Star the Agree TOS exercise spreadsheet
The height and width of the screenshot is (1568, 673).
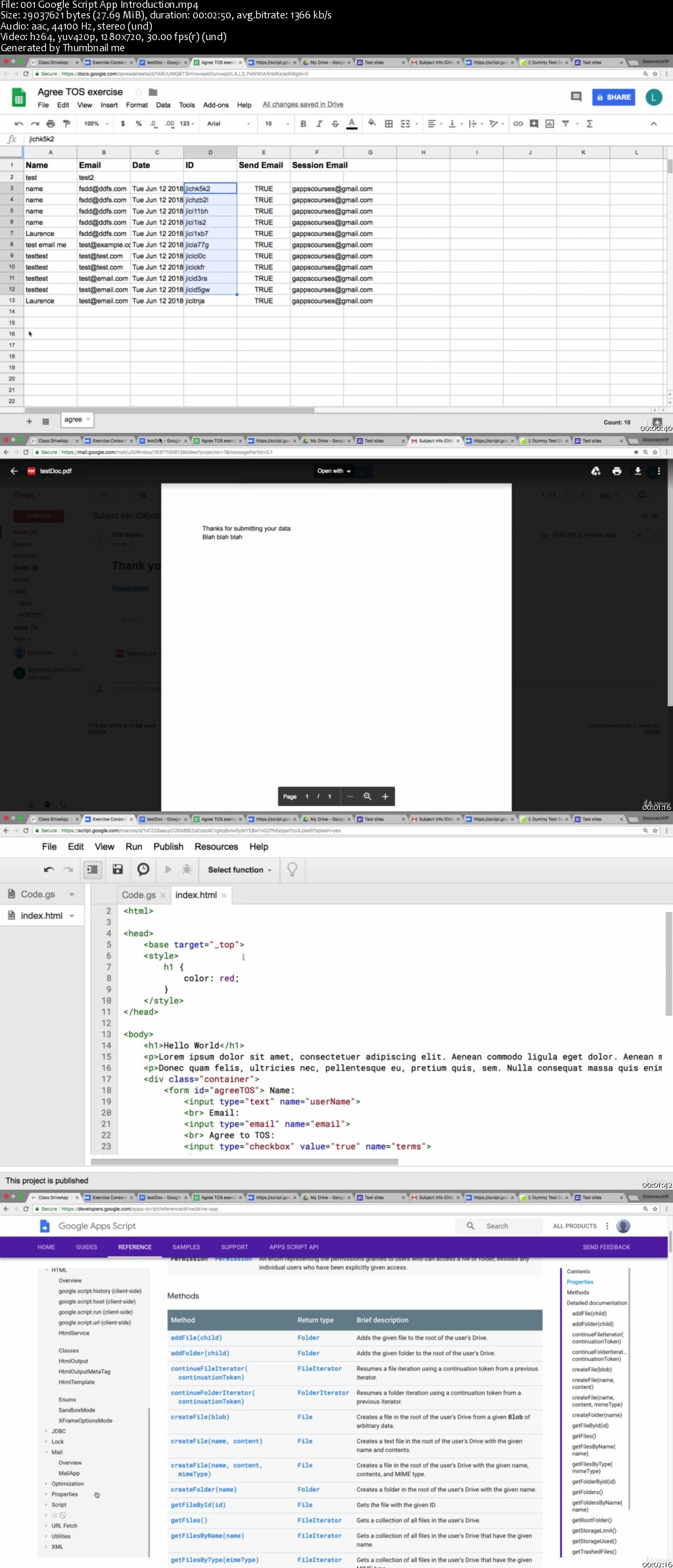pos(139,92)
